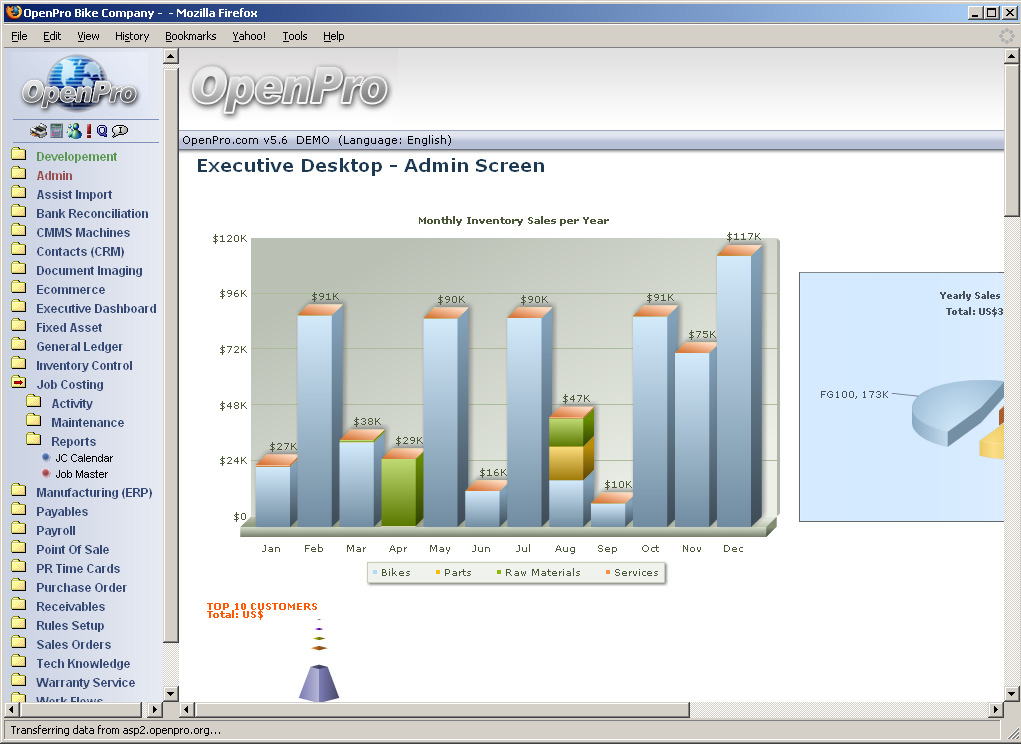
Task: Click the open folder icon beside Job Costing
Action: (x=19, y=384)
